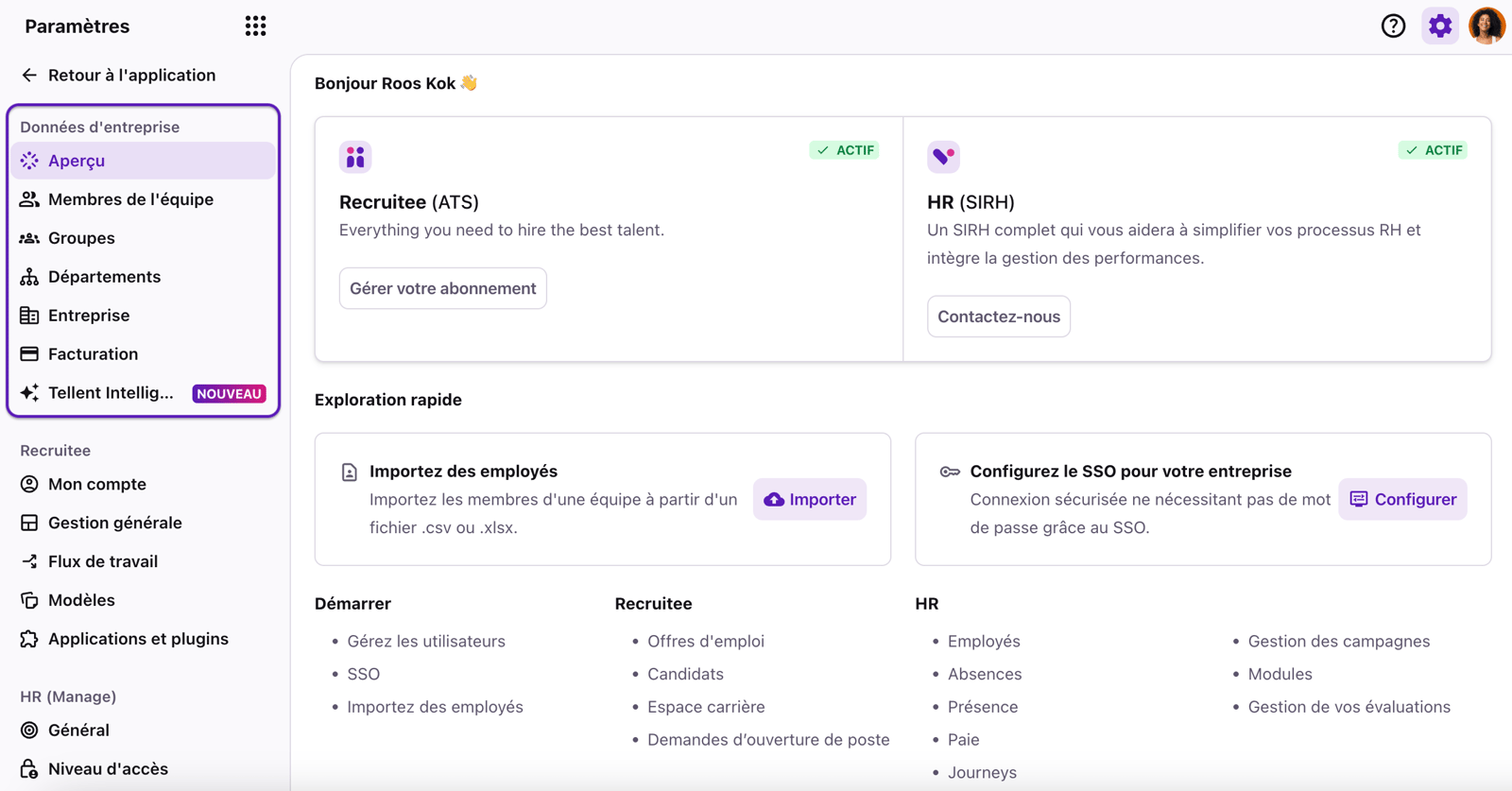Click the Facturation card icon
Image resolution: width=1512 pixels, height=791 pixels.
click(29, 354)
